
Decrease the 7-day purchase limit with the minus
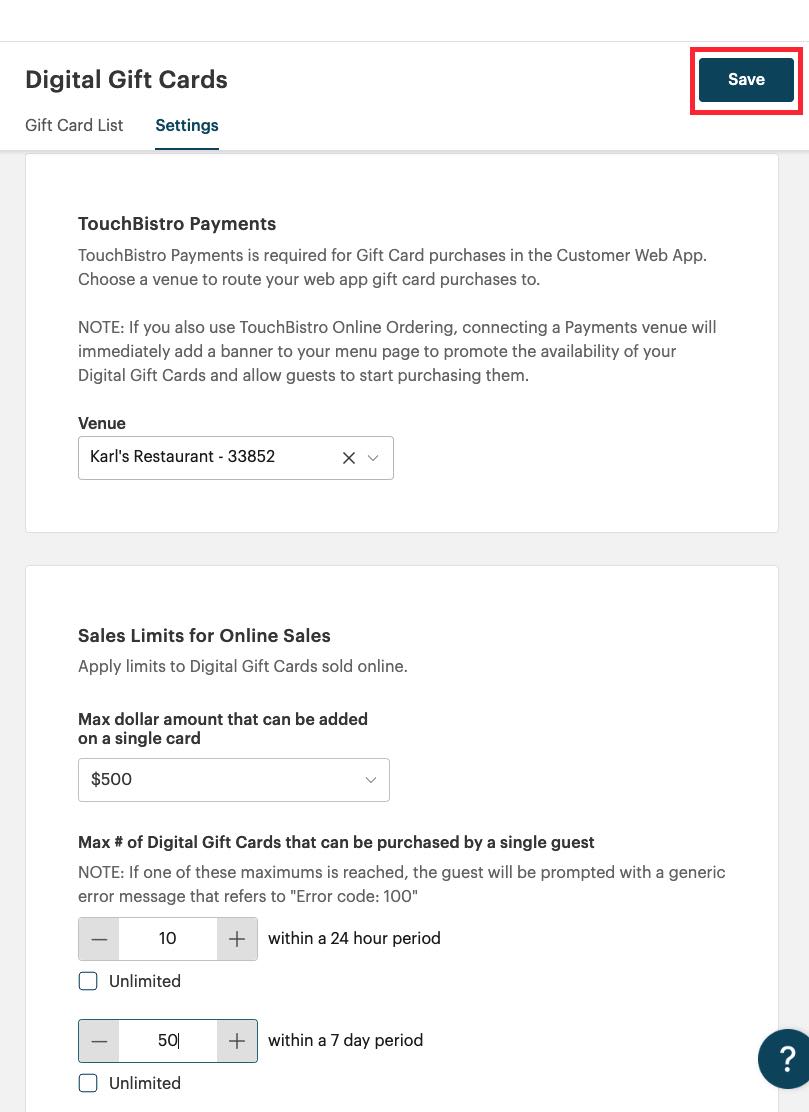(x=98, y=1040)
